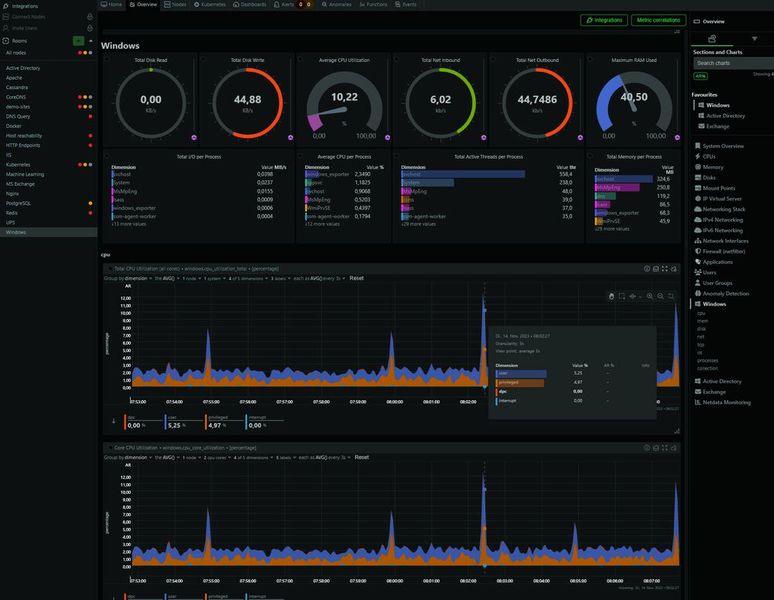Zoom in on Total CPU chart
Image resolution: width=774 pixels, height=600 pixels.
[x=650, y=296]
